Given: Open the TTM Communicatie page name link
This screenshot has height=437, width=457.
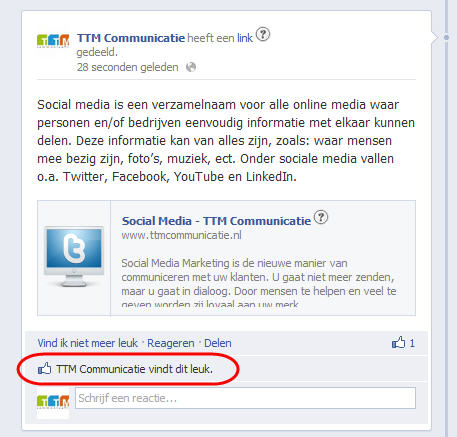Looking at the screenshot, I should [131, 38].
